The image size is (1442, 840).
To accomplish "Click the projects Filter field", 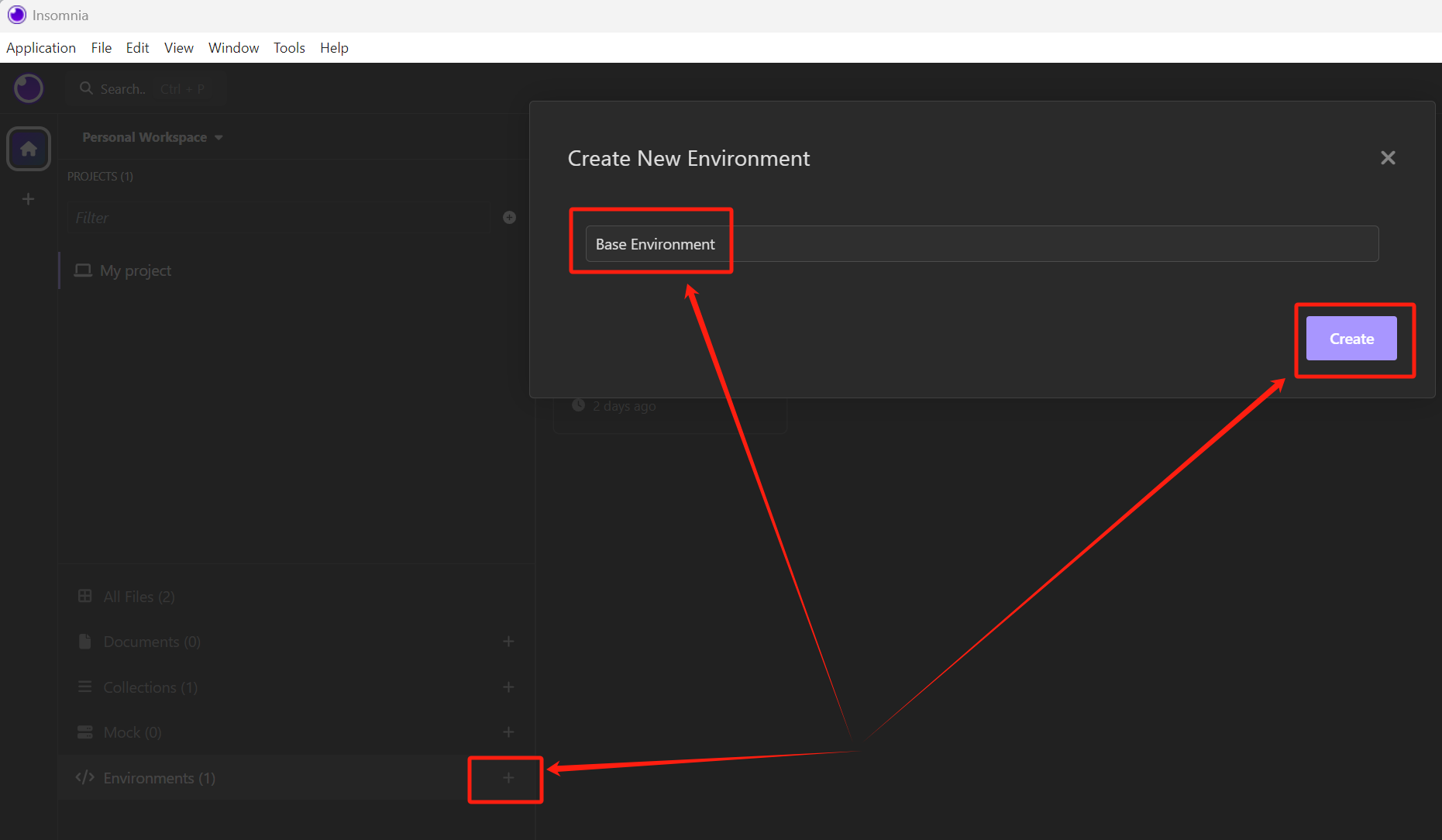I will (279, 218).
